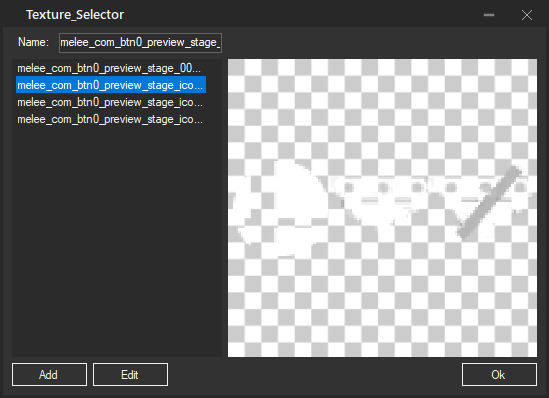This screenshot has width=549, height=398.
Task: Click the Texture_Selector title bar text
Action: click(x=75, y=15)
